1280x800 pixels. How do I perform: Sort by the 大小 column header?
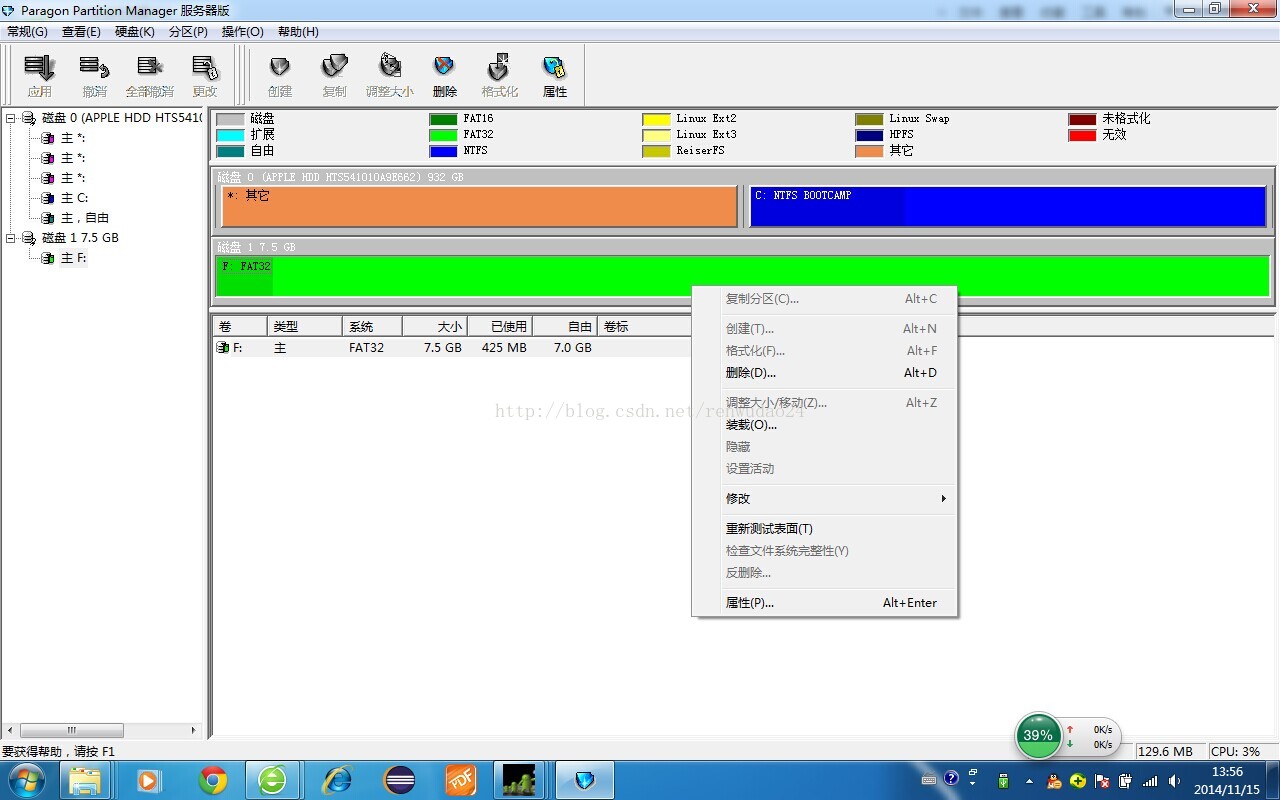click(x=437, y=327)
